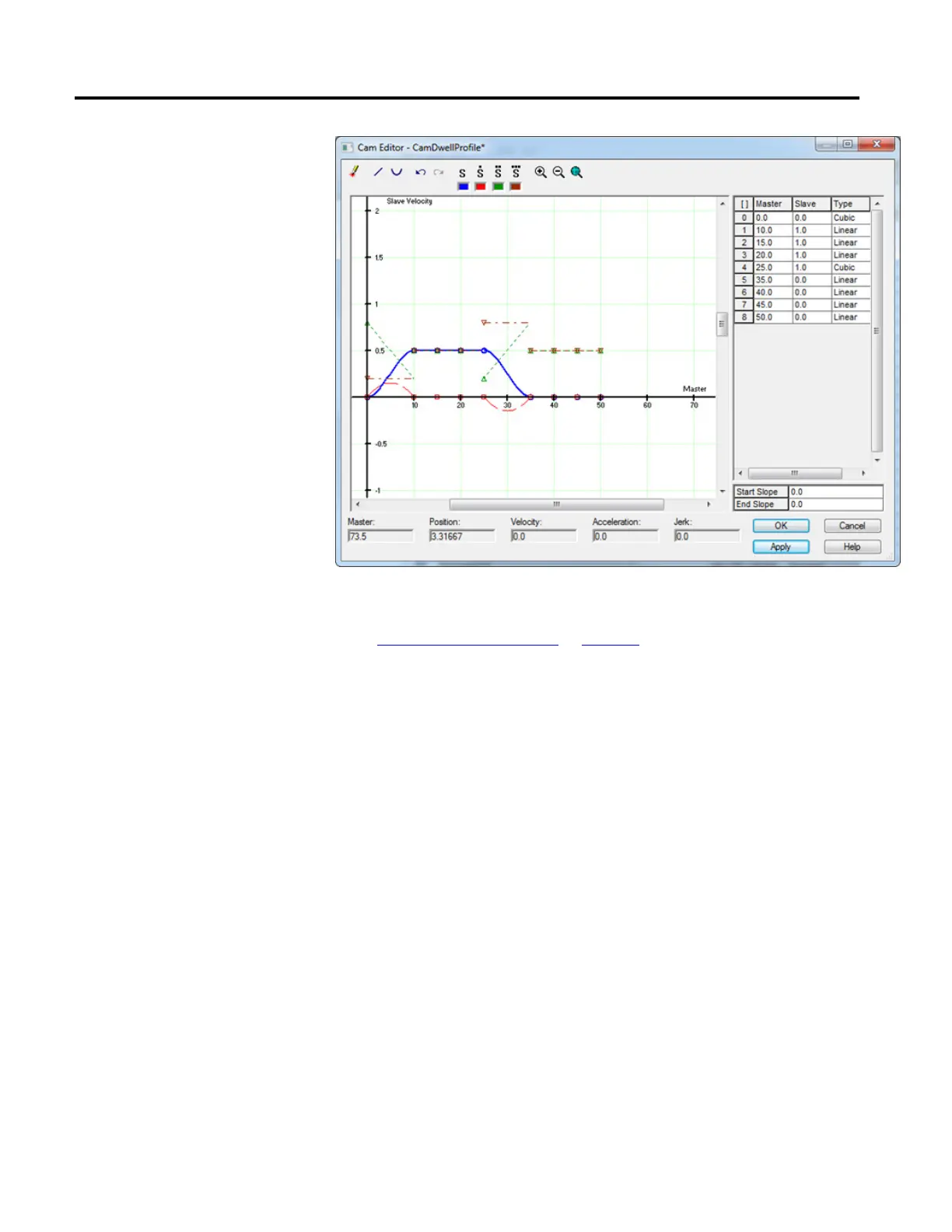Toggle the velocity S-dot curve icon
The image size is (952, 1232).
481,172
